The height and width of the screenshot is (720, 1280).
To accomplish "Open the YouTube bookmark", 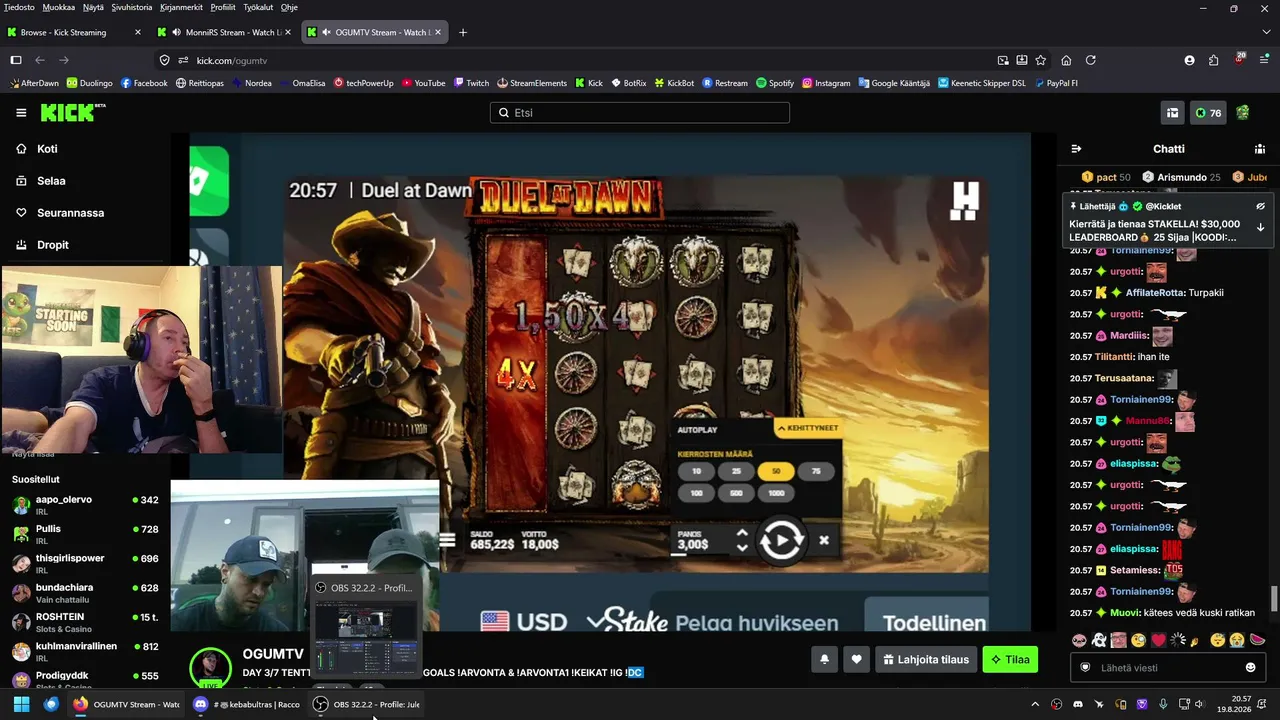I will 423,83.
